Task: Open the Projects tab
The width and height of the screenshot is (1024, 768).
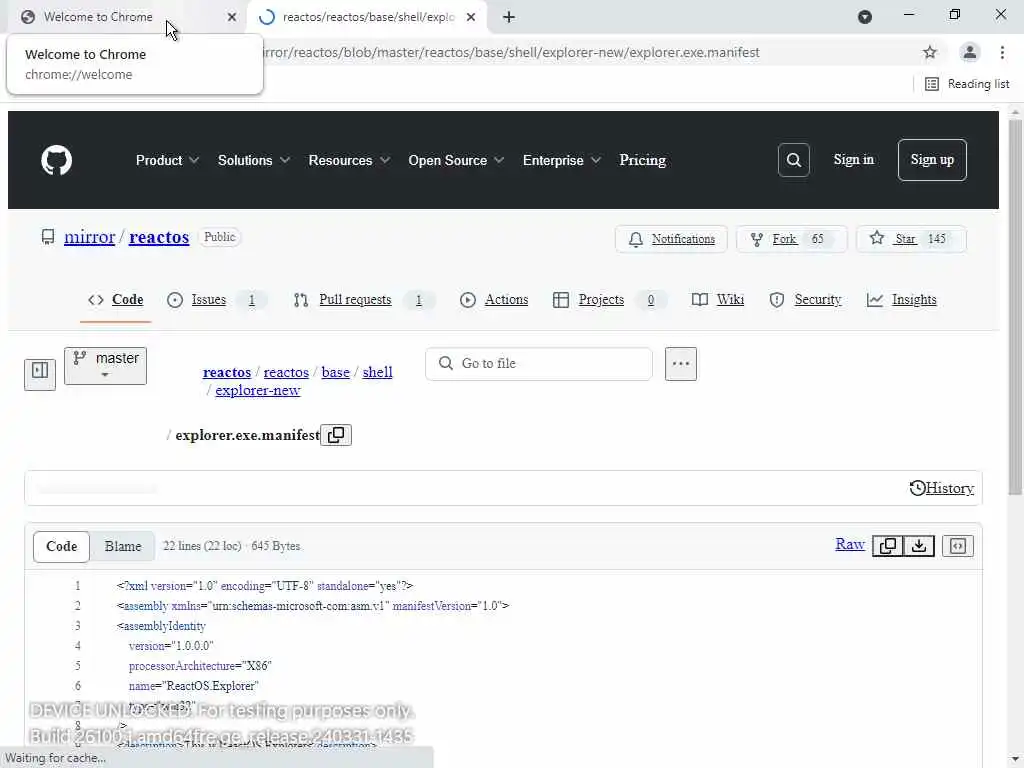Action: pos(608,300)
